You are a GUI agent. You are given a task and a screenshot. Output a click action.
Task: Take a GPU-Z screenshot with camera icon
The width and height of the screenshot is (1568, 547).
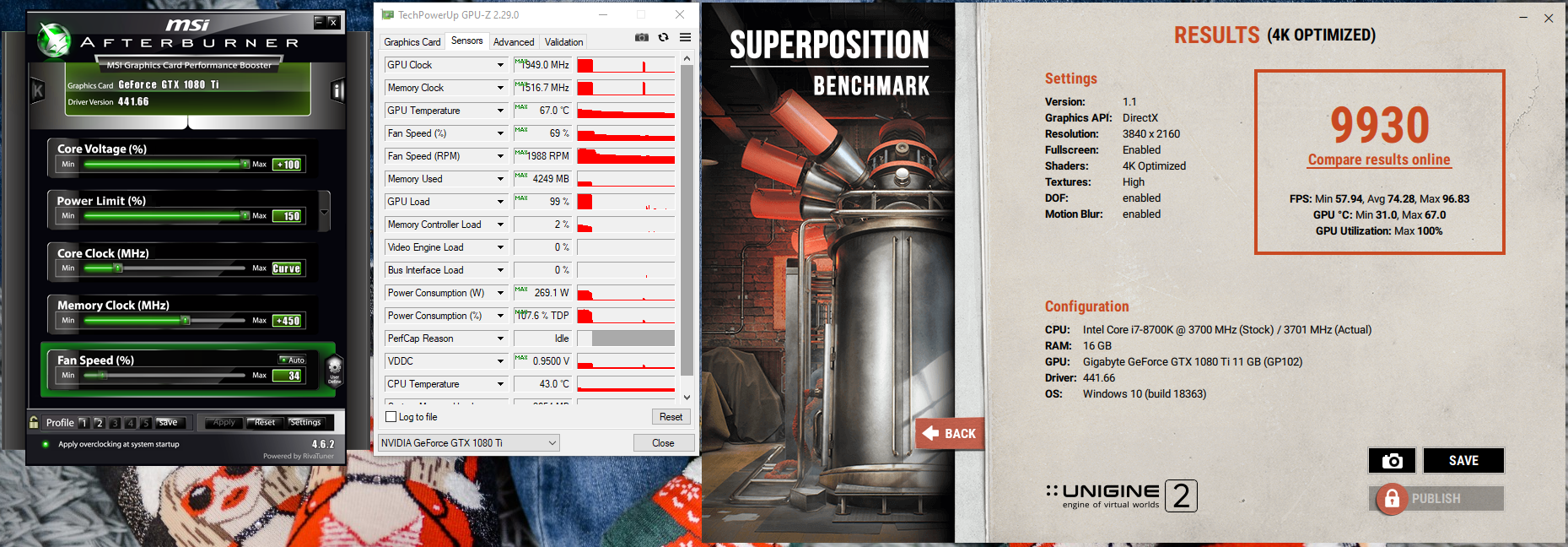click(642, 37)
